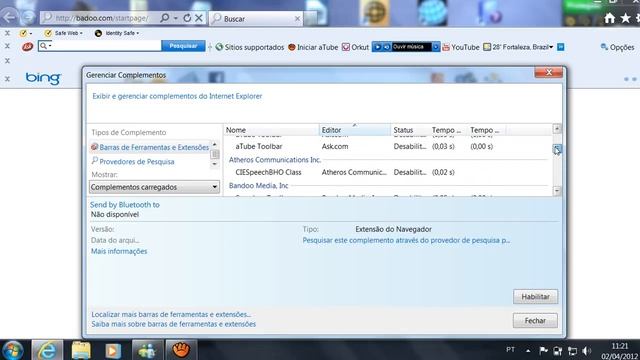
Task: Open Windows Explorer folder in the taskbar
Action: [81, 350]
